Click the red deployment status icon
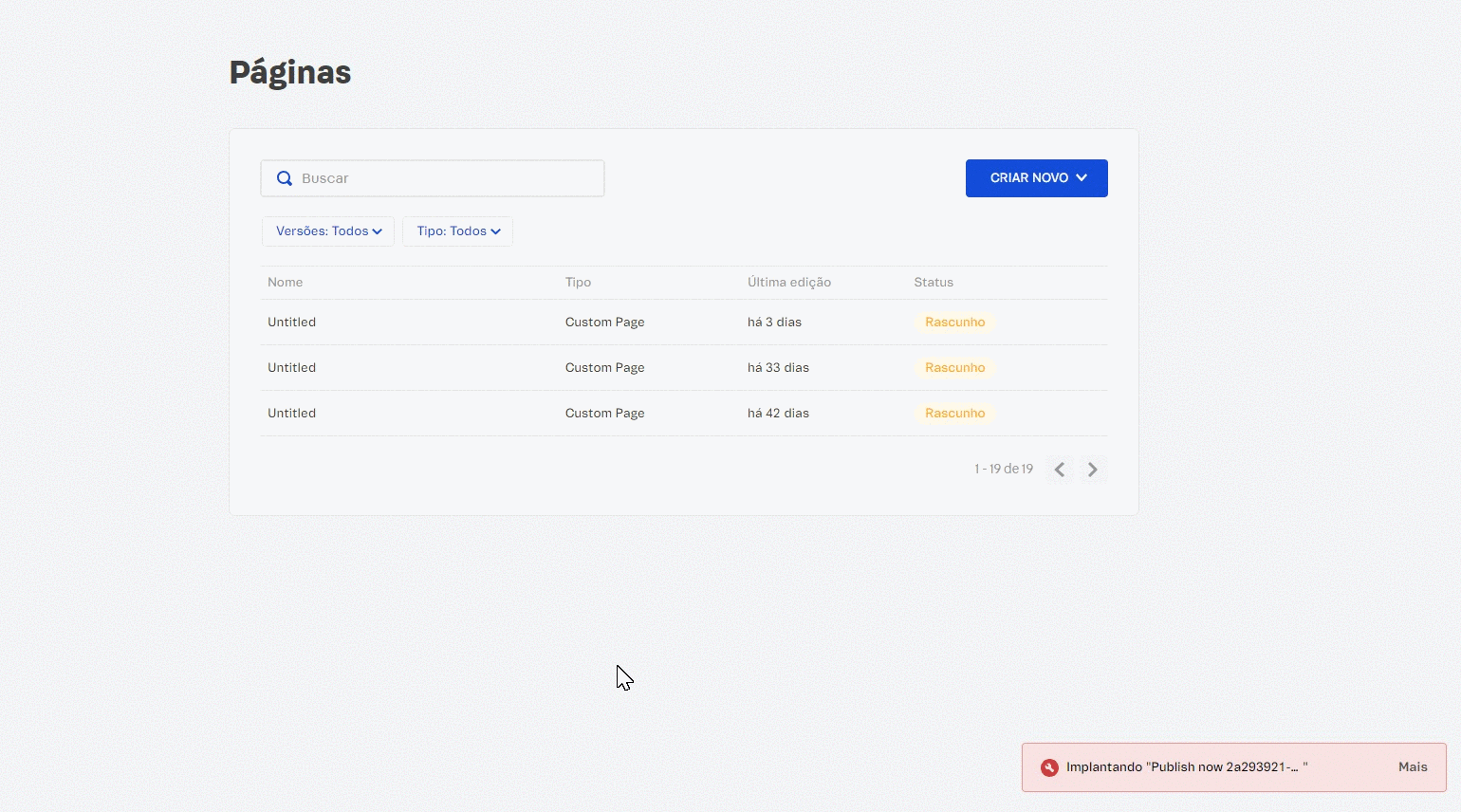 coord(1048,766)
